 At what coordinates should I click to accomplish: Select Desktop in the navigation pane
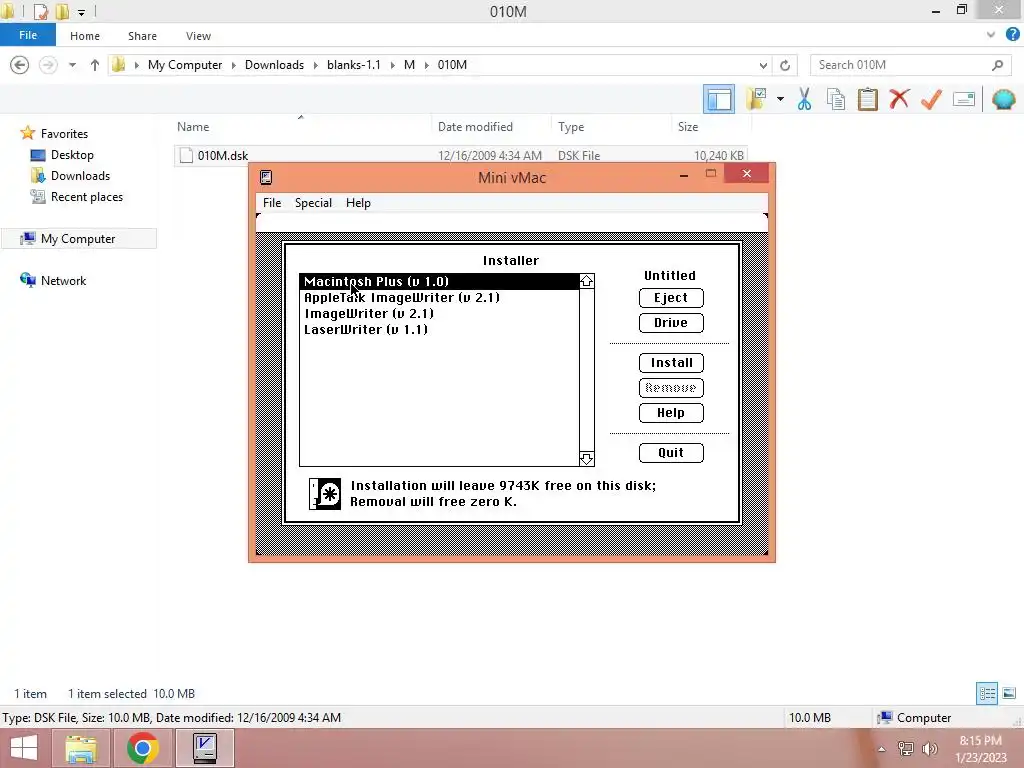[x=72, y=155]
